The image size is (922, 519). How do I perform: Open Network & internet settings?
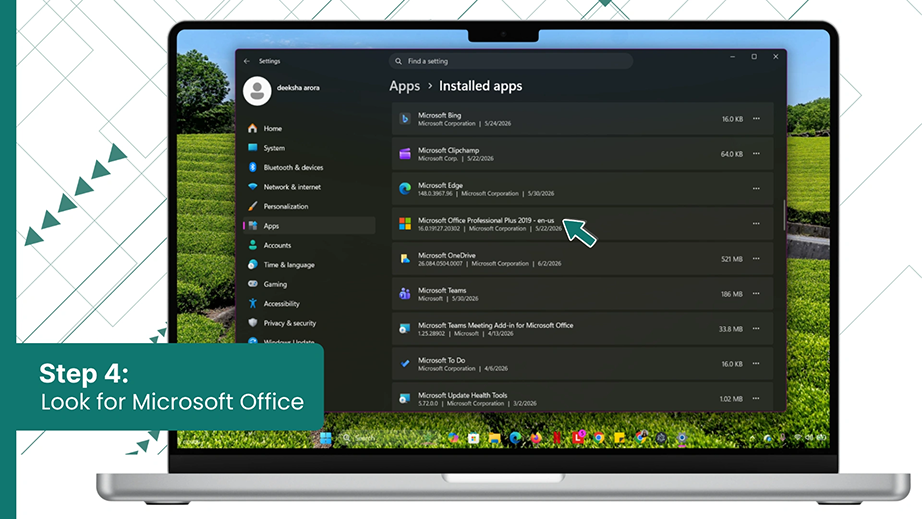pyautogui.click(x=309, y=186)
